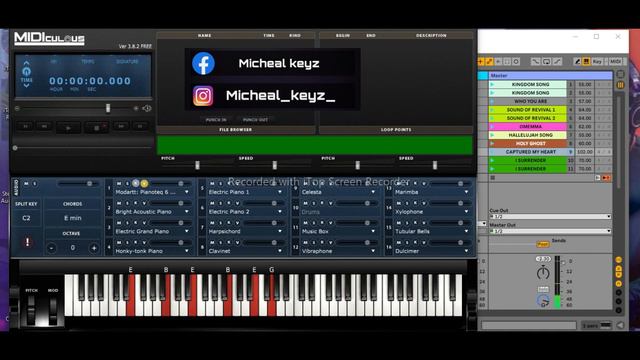The width and height of the screenshot is (640, 360).
Task: Click the Post sends button in Ableton
Action: tap(542, 244)
